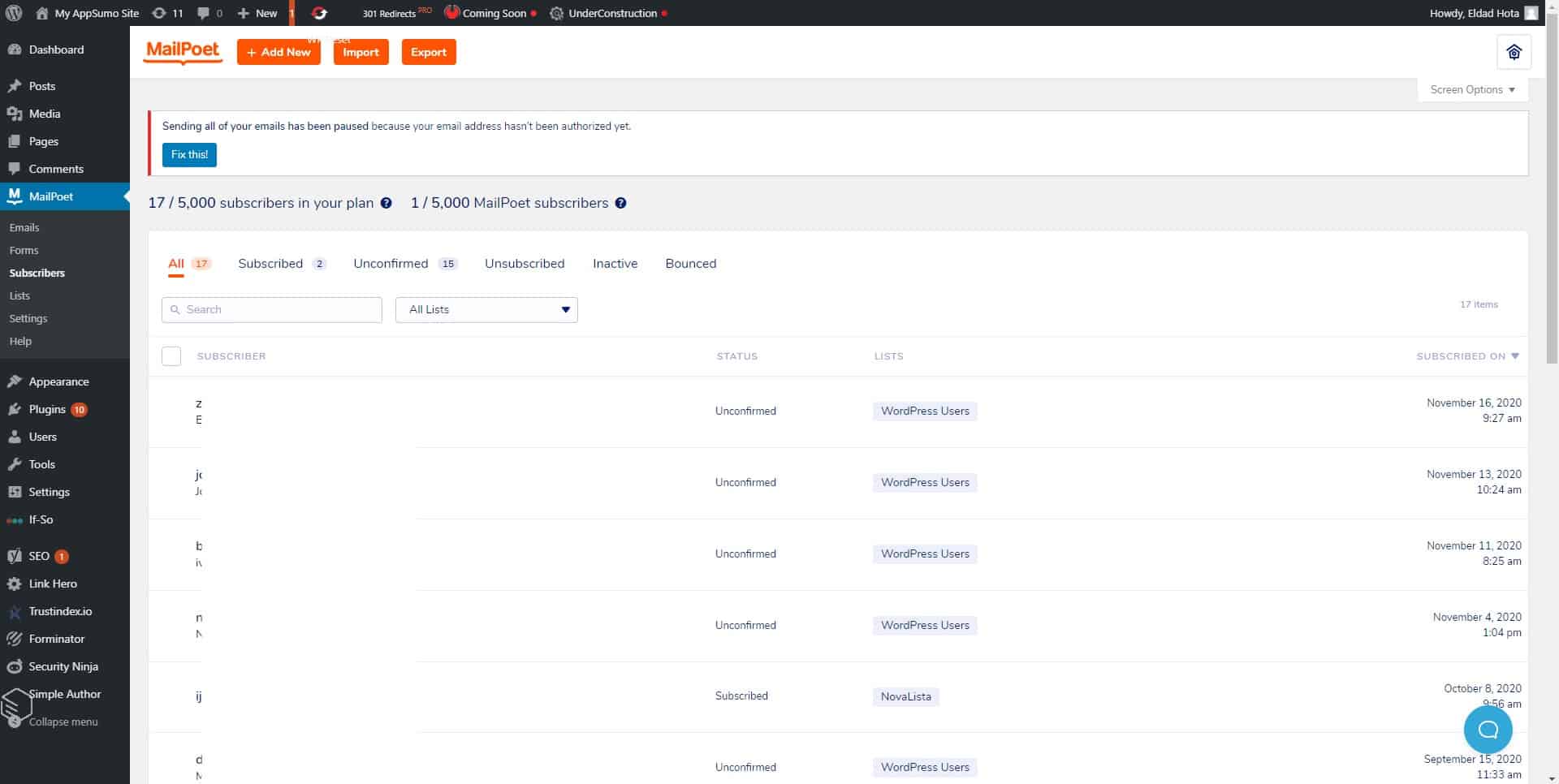This screenshot has width=1559, height=784.
Task: Collapse the admin sidebar menu
Action: point(63,722)
